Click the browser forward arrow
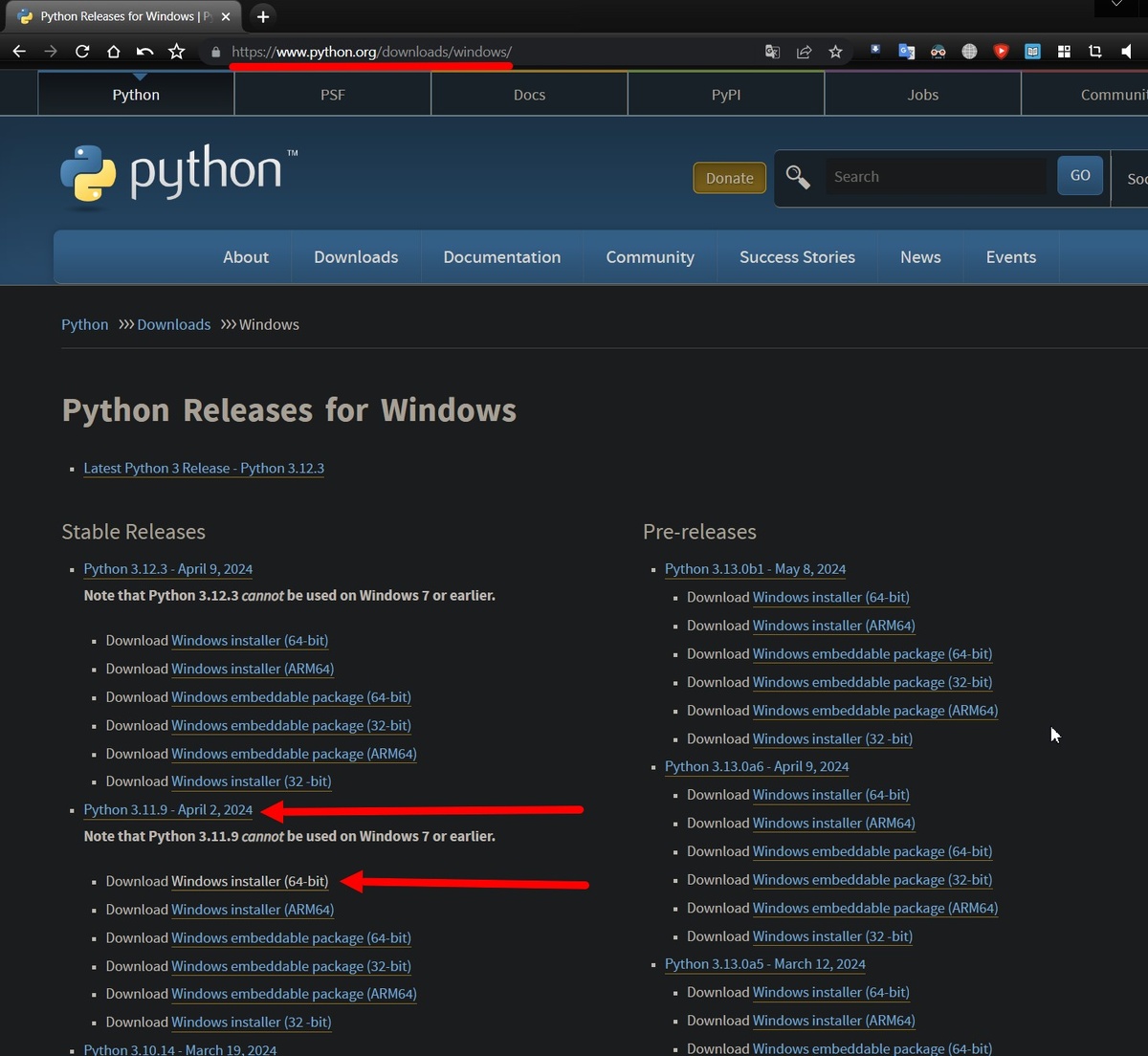Image resolution: width=1148 pixels, height=1056 pixels. point(51,52)
